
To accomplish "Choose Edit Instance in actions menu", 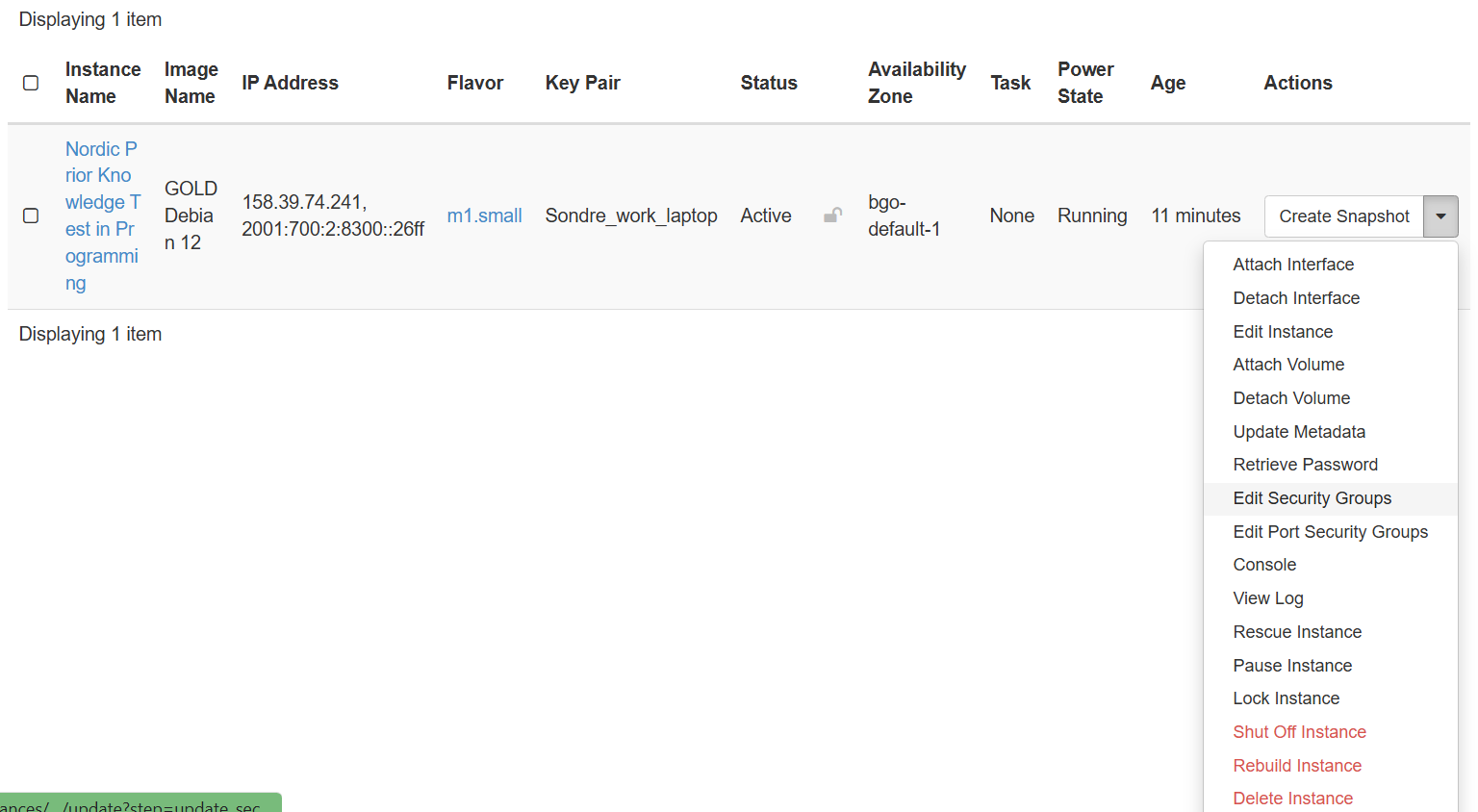I will click(1282, 332).
